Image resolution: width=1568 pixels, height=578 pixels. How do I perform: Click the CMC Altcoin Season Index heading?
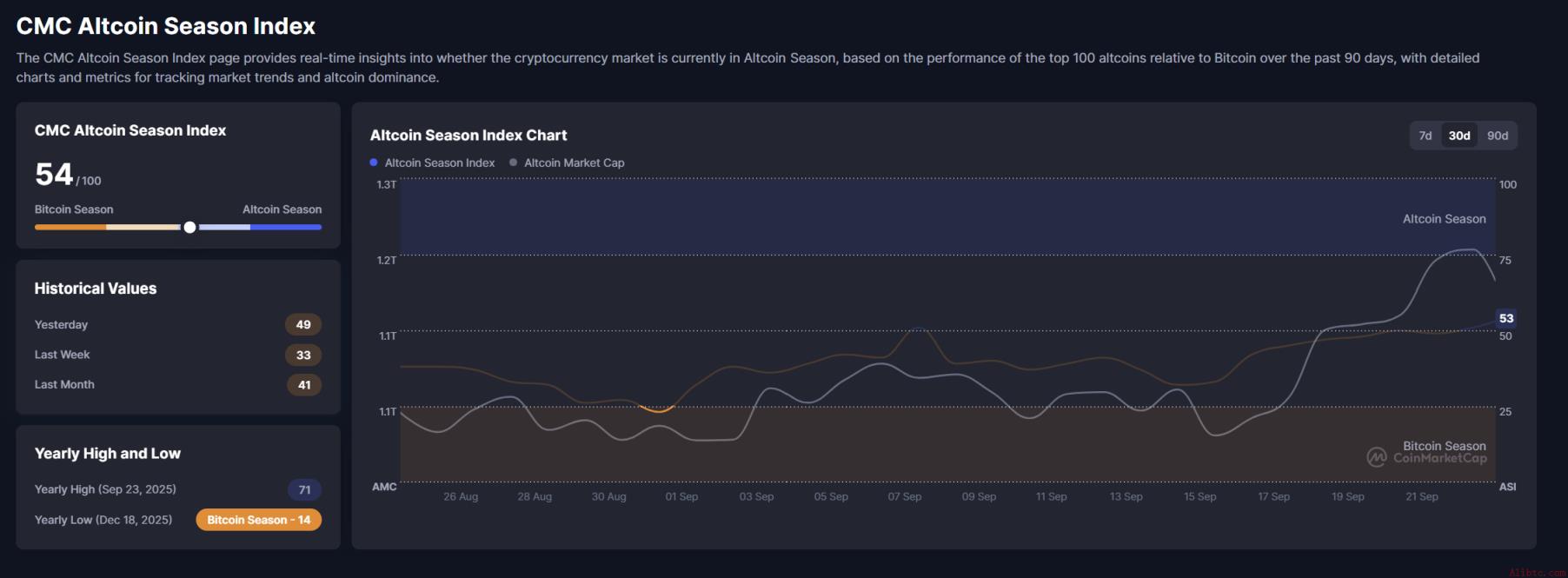pyautogui.click(x=130, y=130)
